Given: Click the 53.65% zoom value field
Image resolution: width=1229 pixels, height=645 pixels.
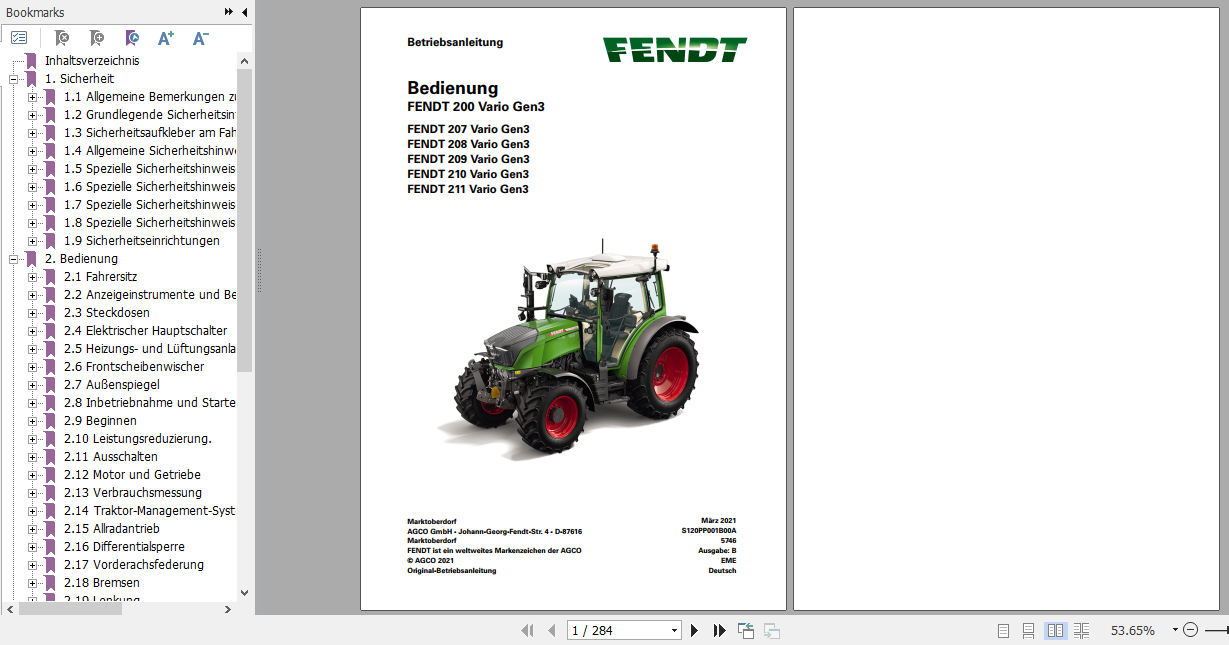Looking at the screenshot, I should (x=1133, y=630).
